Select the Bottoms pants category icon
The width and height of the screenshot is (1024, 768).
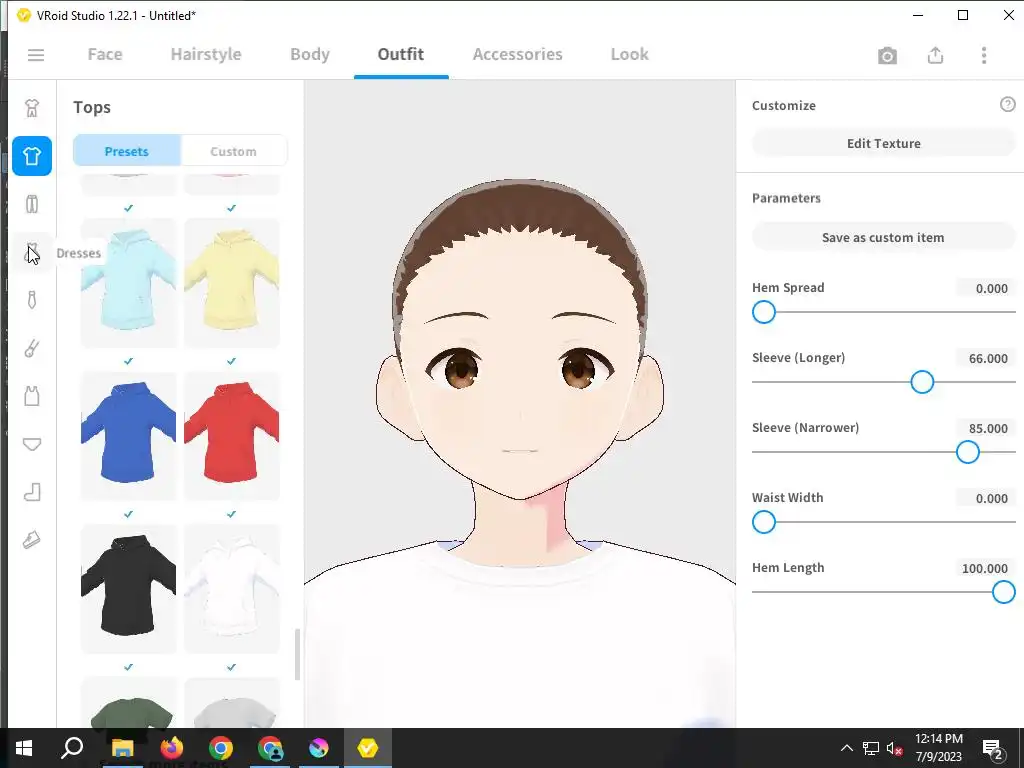32,204
